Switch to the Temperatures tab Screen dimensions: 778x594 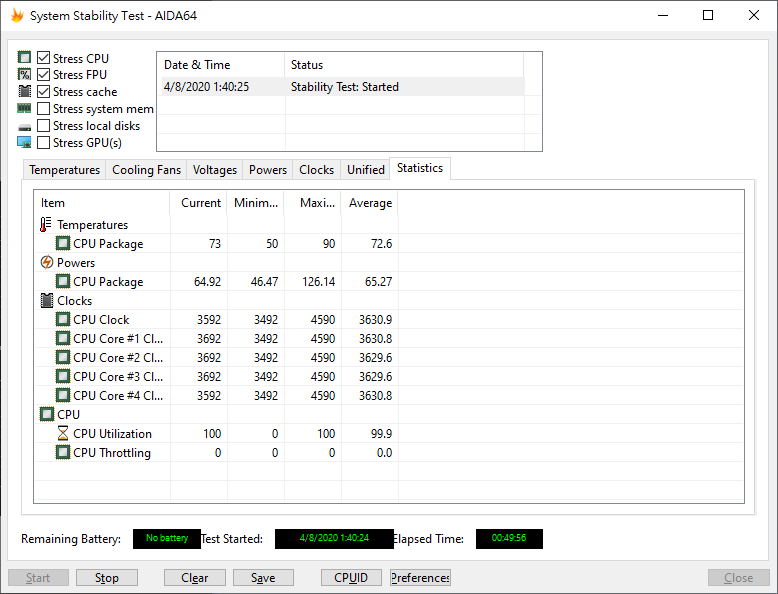pyautogui.click(x=65, y=170)
